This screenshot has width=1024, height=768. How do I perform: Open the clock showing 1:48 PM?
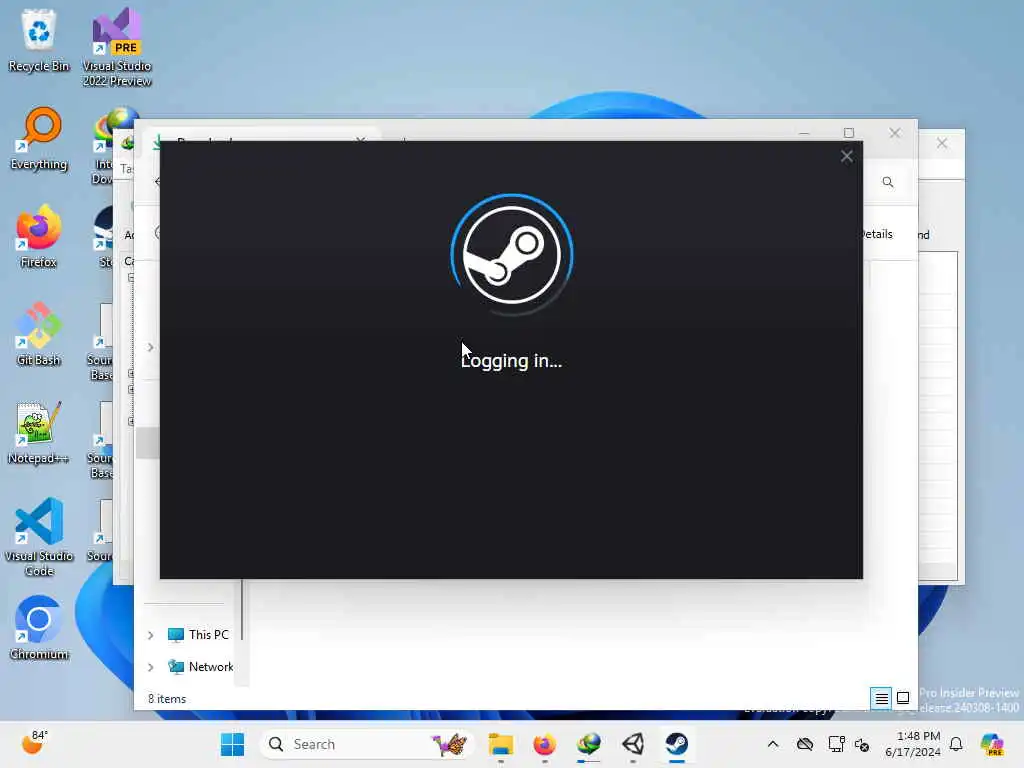pos(912,744)
